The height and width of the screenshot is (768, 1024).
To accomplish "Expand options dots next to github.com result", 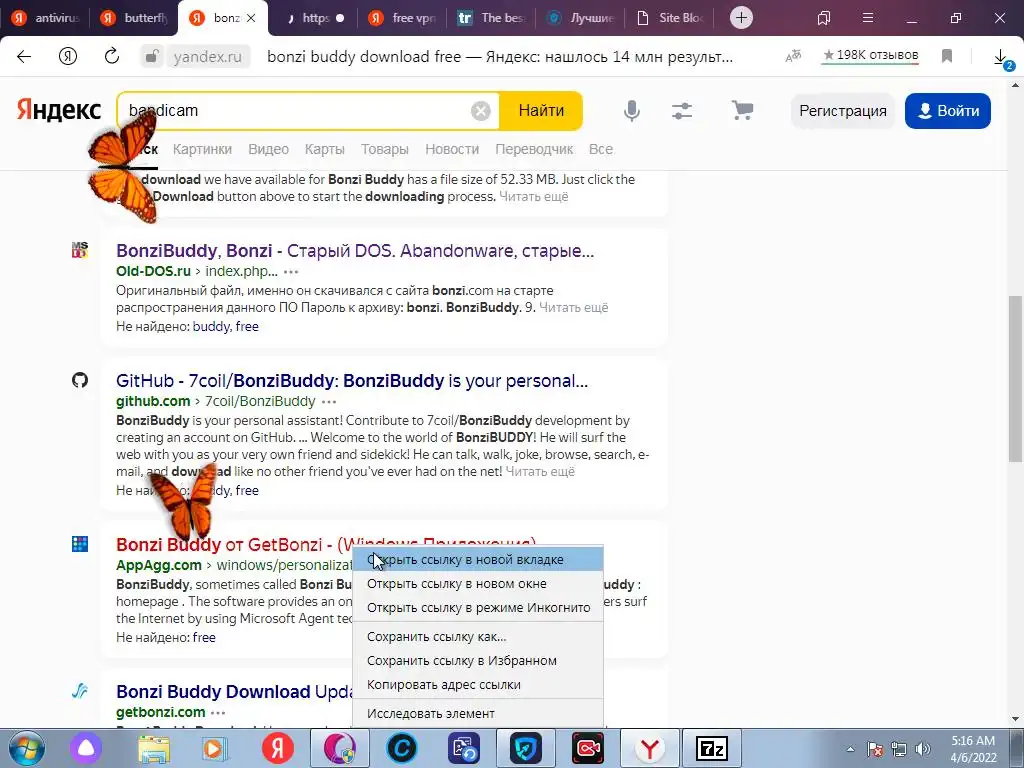I will click(x=329, y=402).
